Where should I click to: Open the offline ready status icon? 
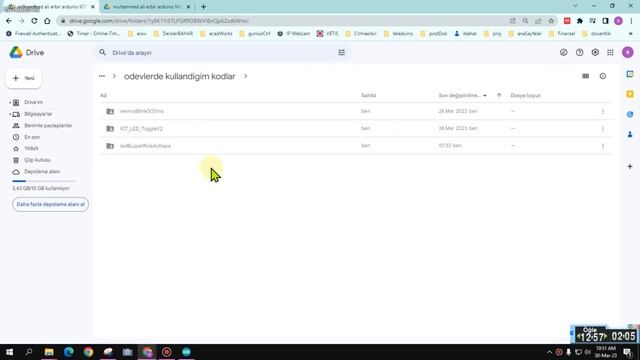[564, 53]
